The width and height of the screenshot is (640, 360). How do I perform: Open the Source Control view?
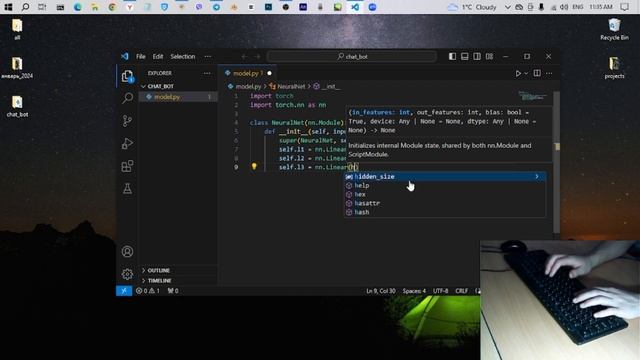127,121
